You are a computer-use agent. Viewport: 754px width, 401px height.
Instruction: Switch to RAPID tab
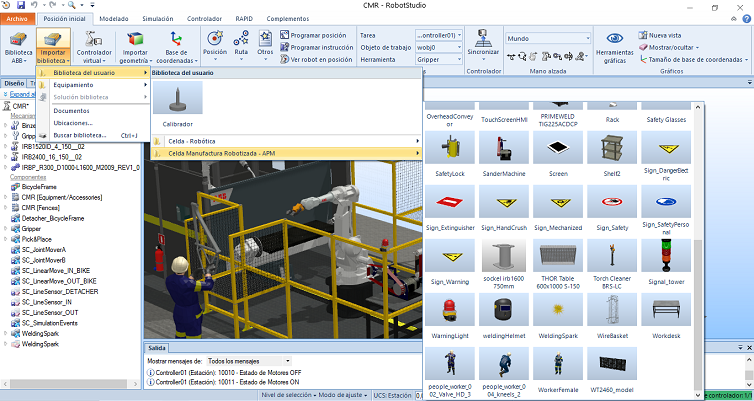coord(244,19)
